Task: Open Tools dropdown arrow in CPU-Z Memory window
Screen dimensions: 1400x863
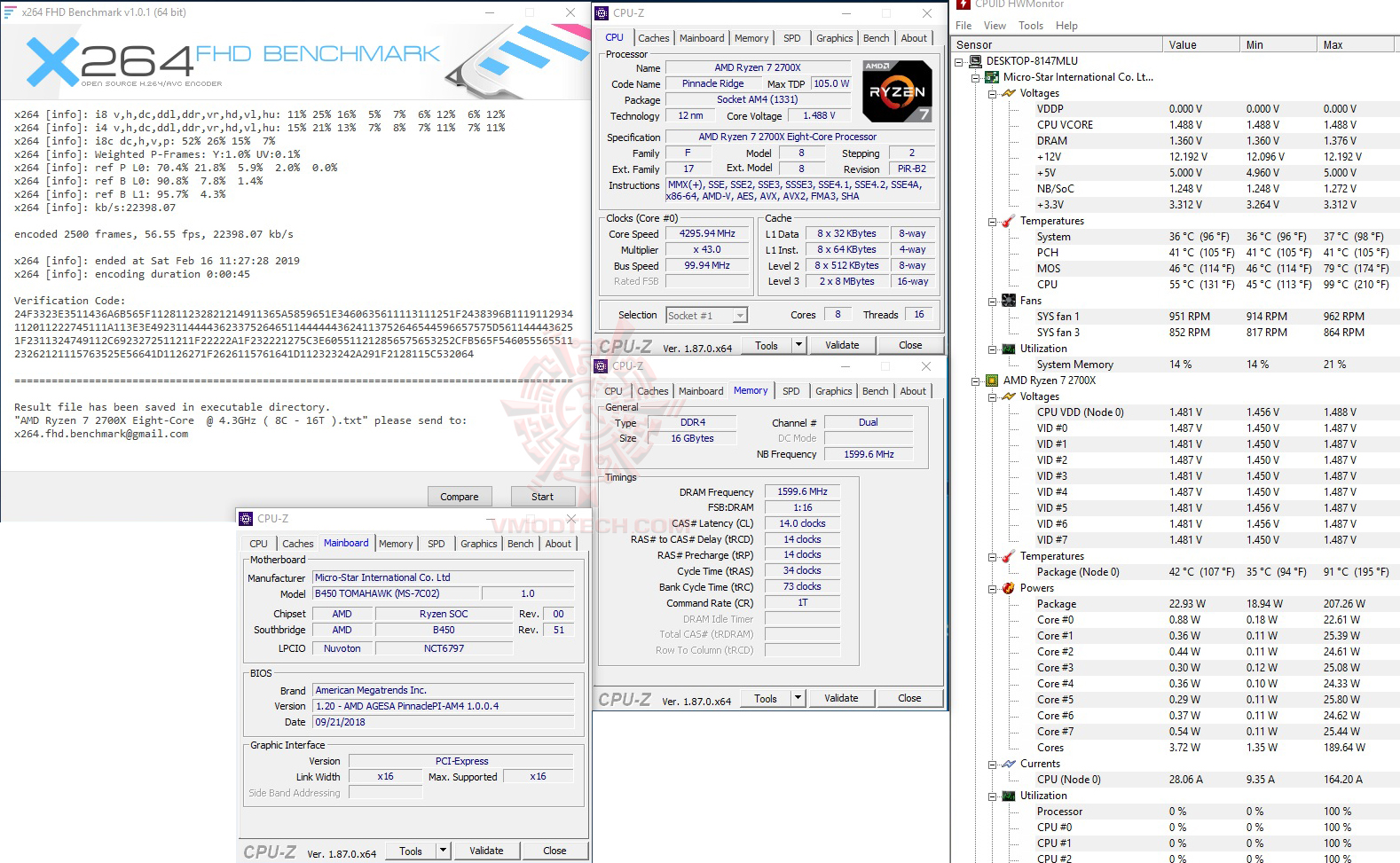Action: click(x=798, y=698)
